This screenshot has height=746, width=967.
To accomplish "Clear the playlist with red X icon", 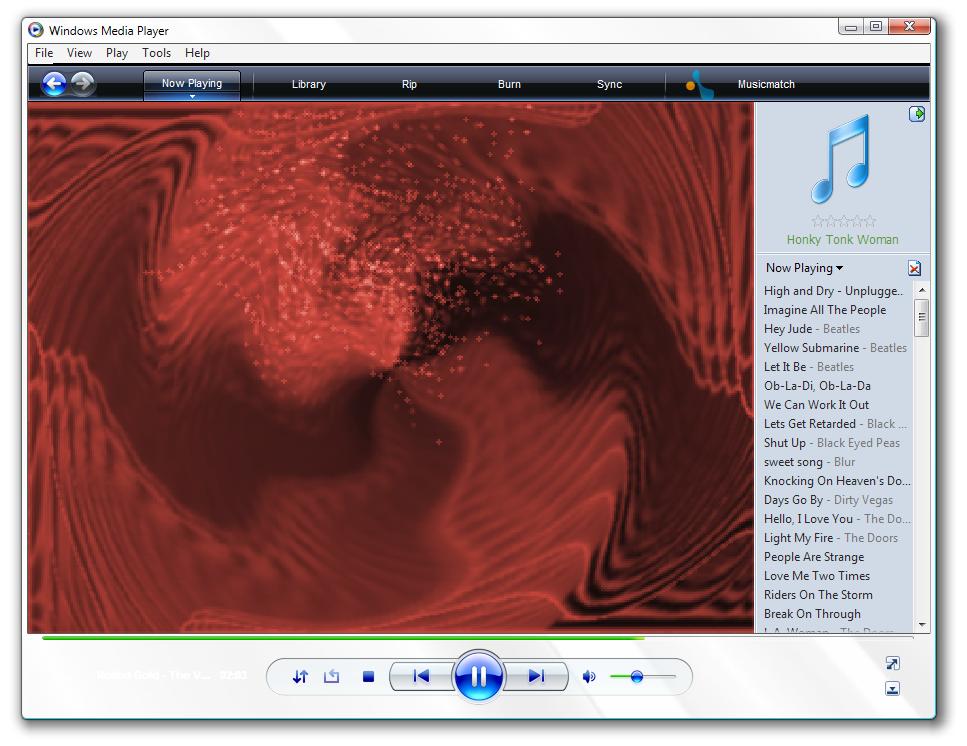I will [x=915, y=268].
